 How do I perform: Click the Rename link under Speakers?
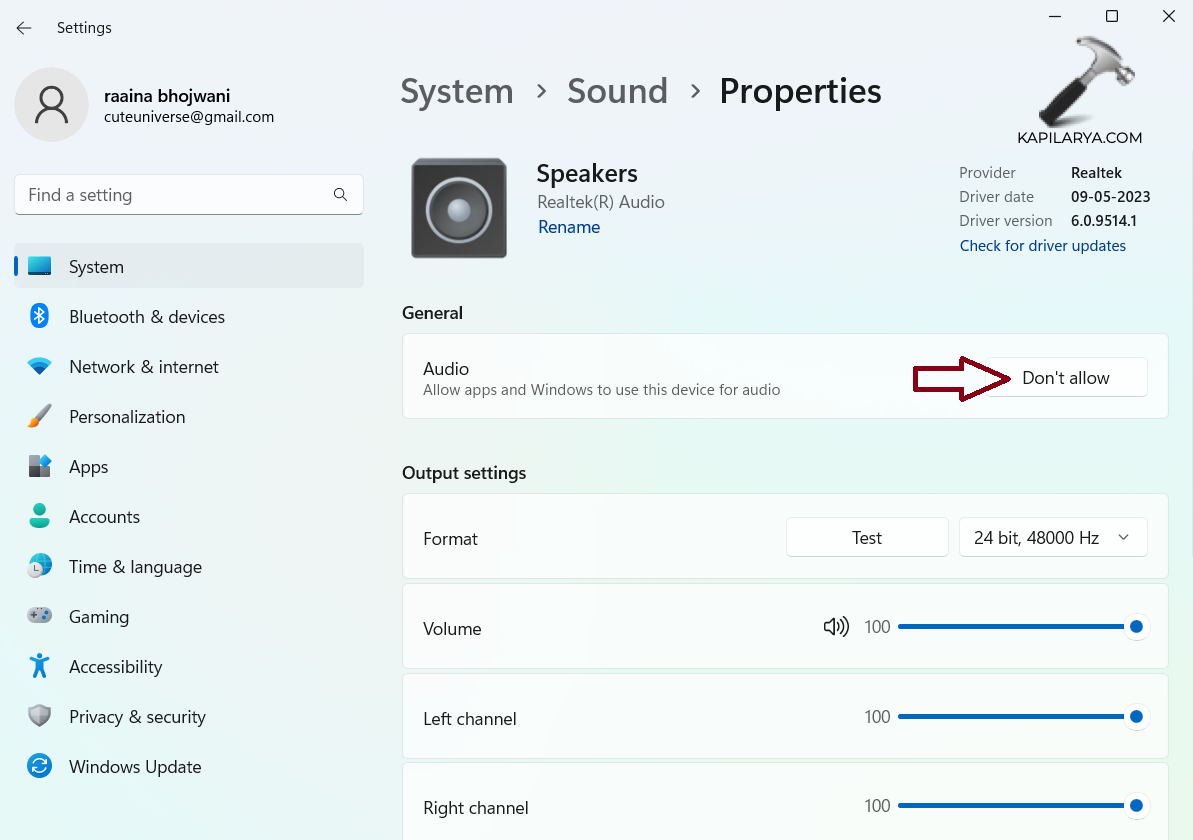pos(569,227)
